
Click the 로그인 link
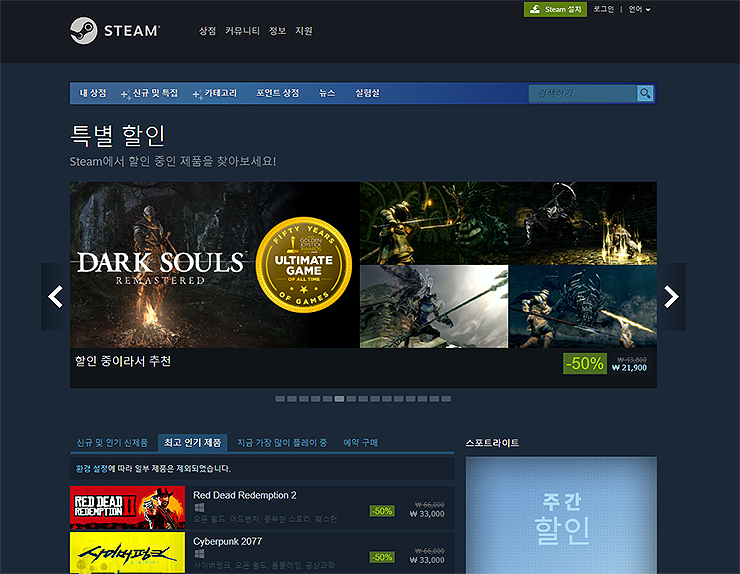pyautogui.click(x=604, y=9)
